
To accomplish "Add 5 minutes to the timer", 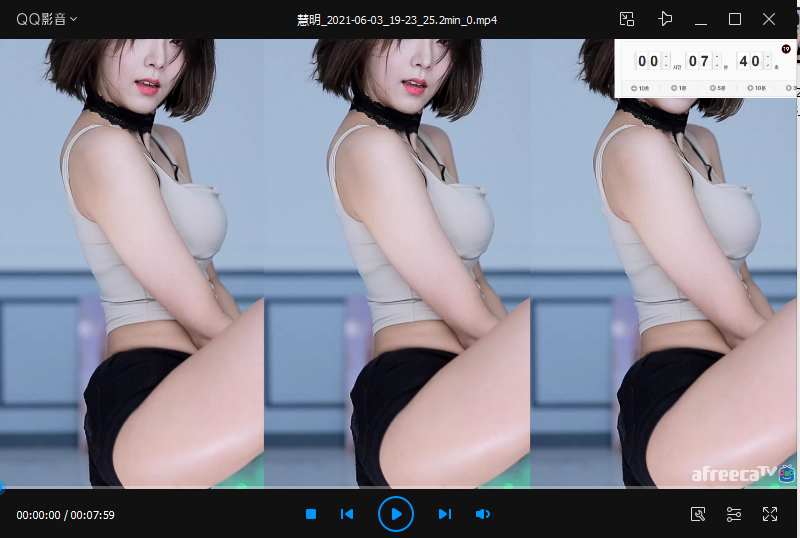I will [x=719, y=89].
